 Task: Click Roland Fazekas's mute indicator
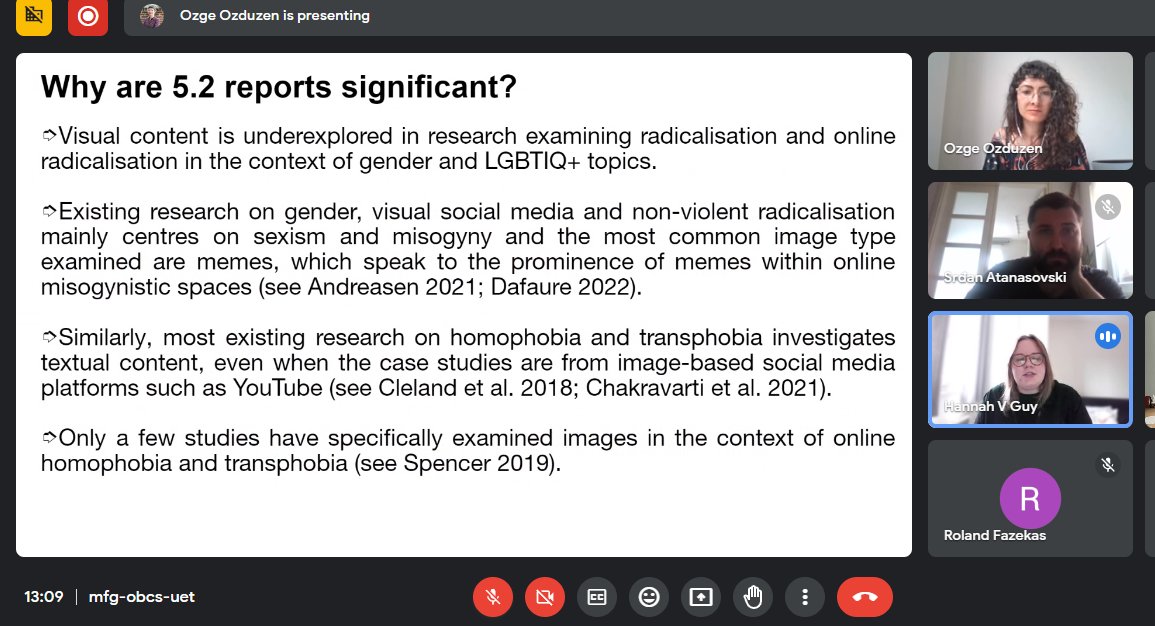(x=1107, y=464)
